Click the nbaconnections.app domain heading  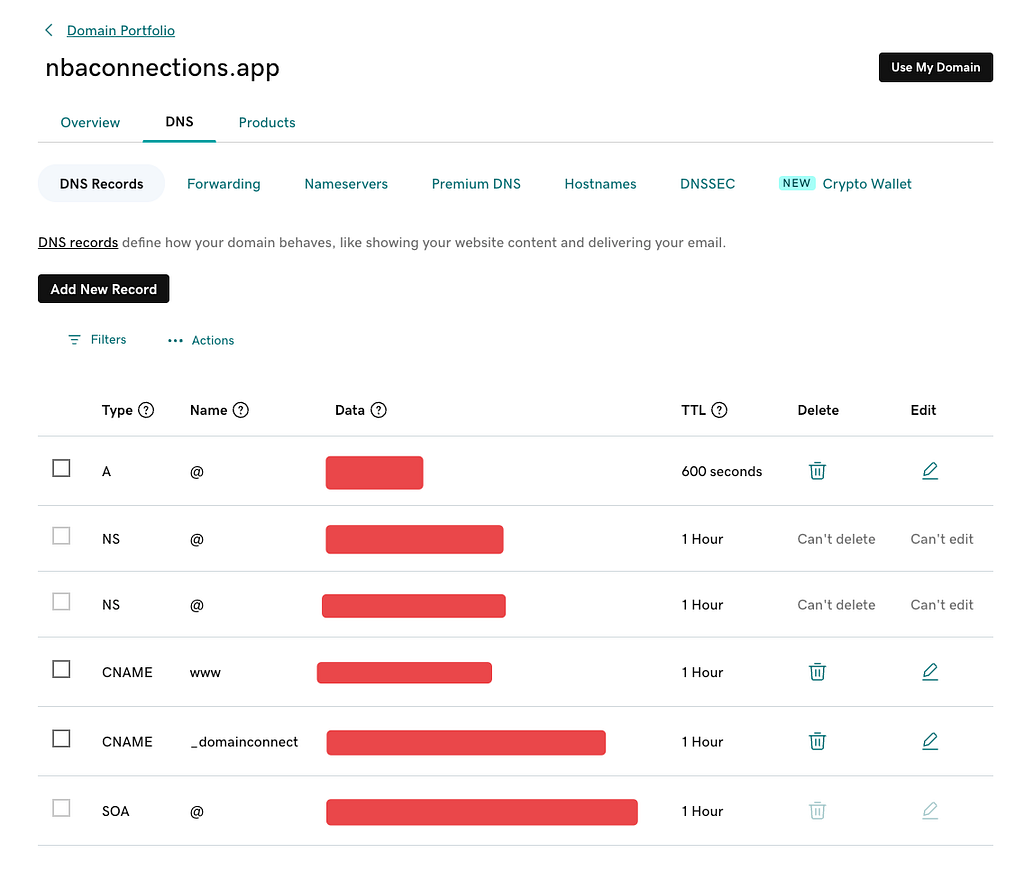point(163,68)
